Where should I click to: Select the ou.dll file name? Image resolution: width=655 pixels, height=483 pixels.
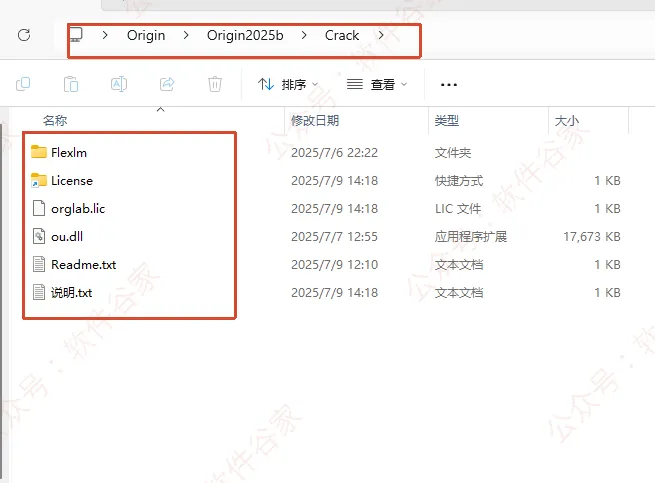point(67,236)
